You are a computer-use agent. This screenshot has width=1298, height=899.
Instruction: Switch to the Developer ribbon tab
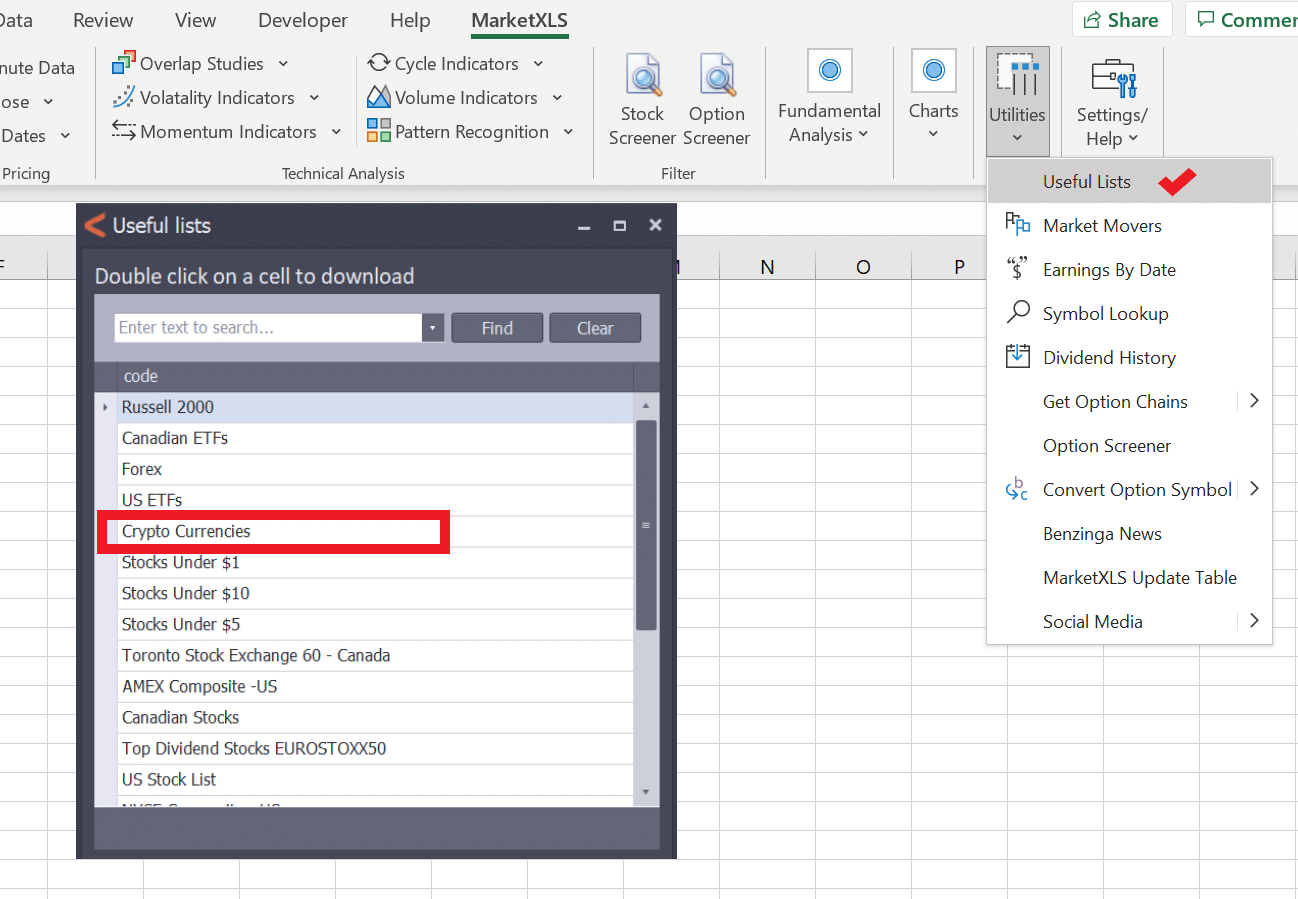point(303,20)
